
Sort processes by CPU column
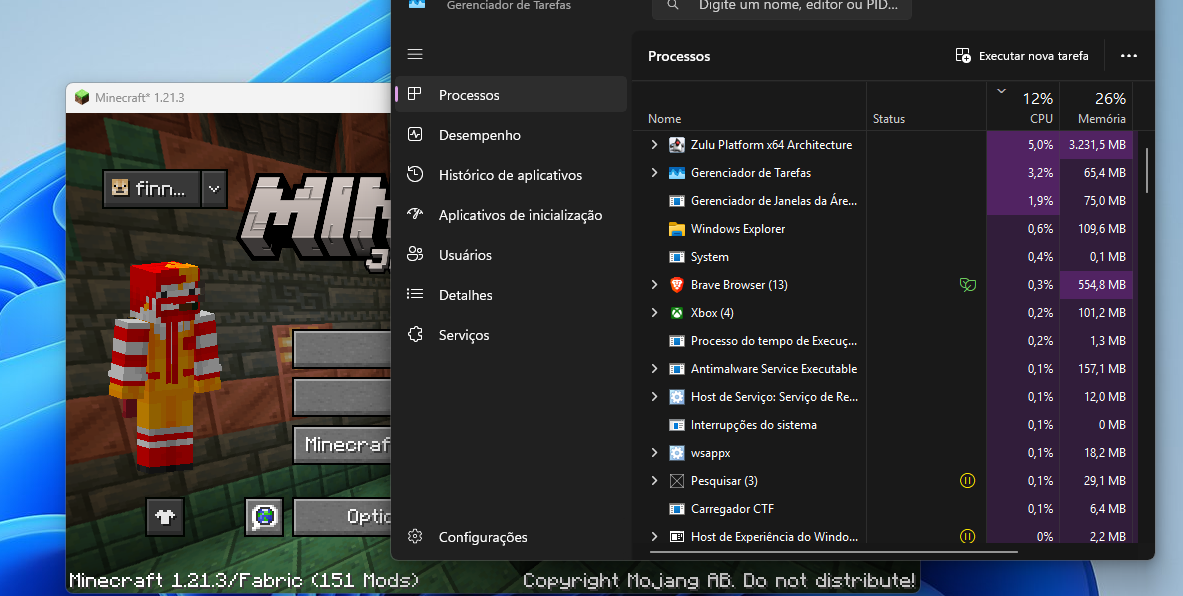click(x=1023, y=106)
